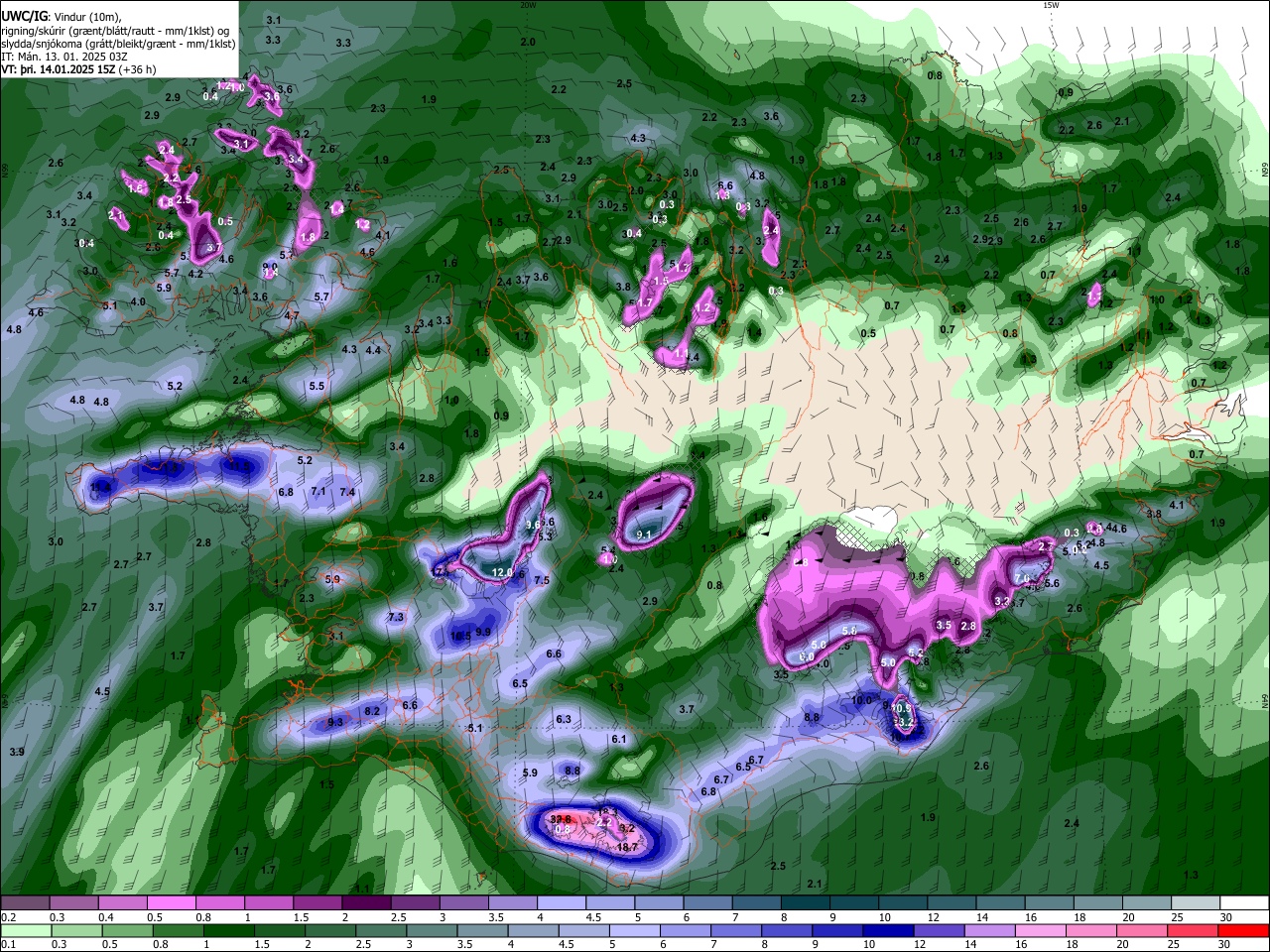This screenshot has width=1270, height=952.
Task: Click the '7.1' value on the western map
Action: click(318, 491)
